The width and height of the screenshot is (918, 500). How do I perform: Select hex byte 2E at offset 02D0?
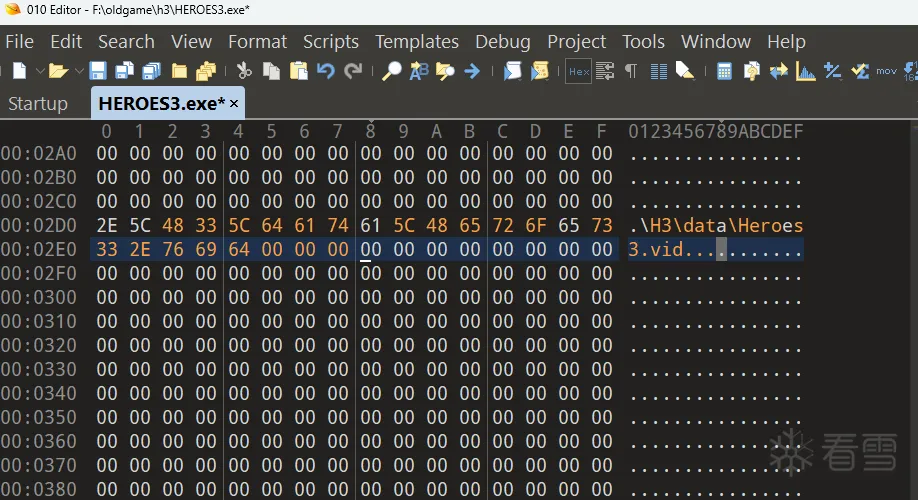pos(107,225)
